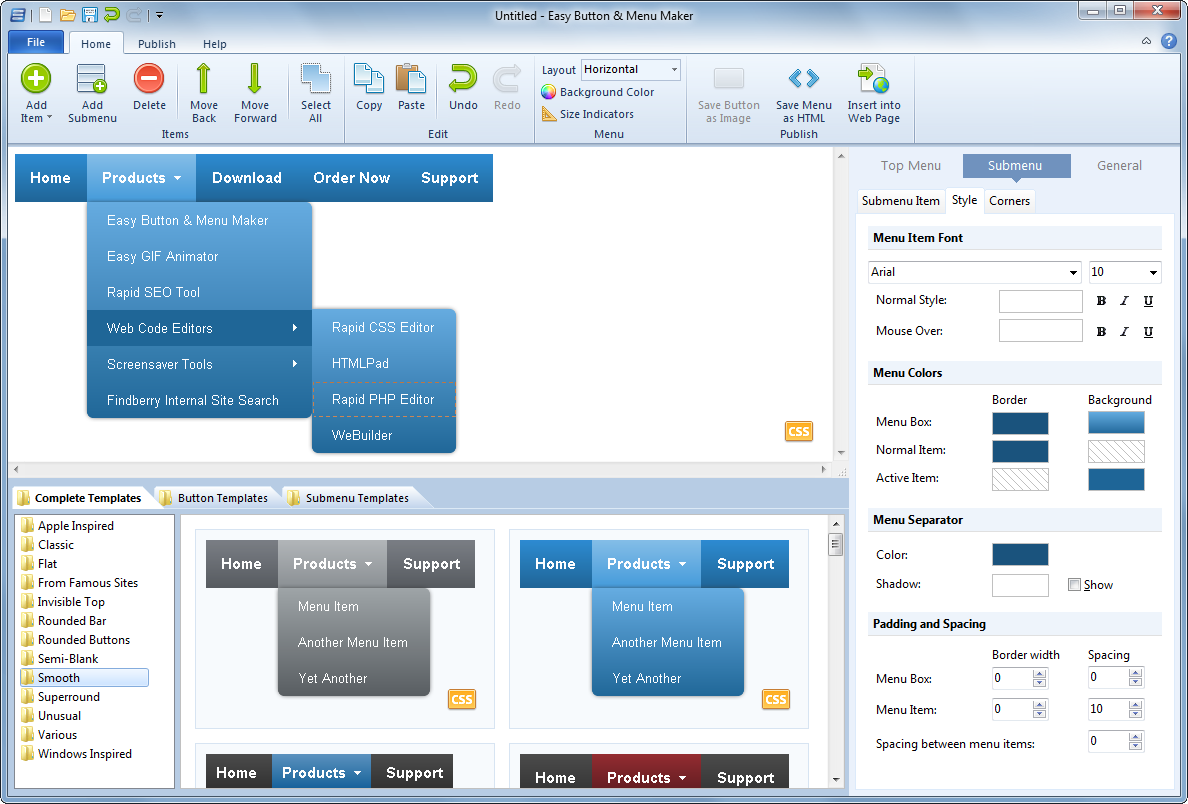Click the Undo icon in ribbon
The height and width of the screenshot is (804, 1188).
(463, 80)
